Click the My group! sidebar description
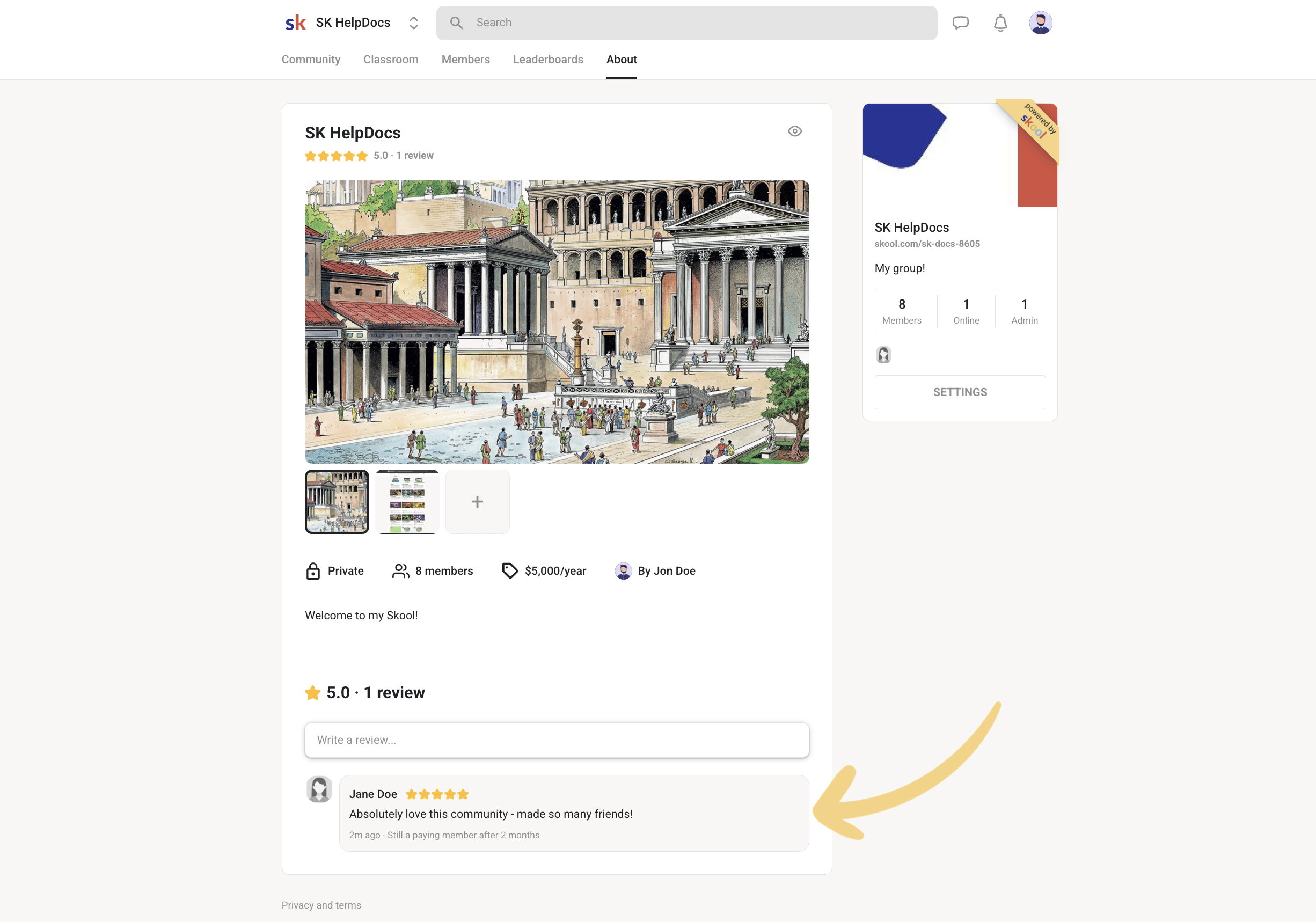This screenshot has width=1316, height=922. (x=900, y=268)
